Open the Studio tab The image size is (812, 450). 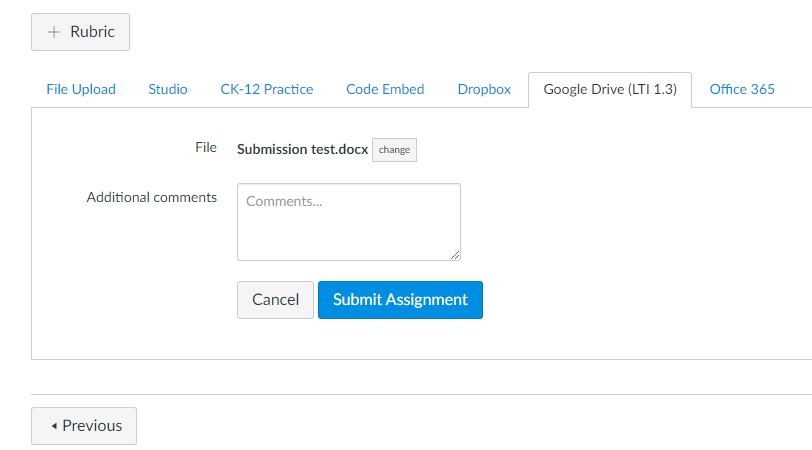pos(168,89)
